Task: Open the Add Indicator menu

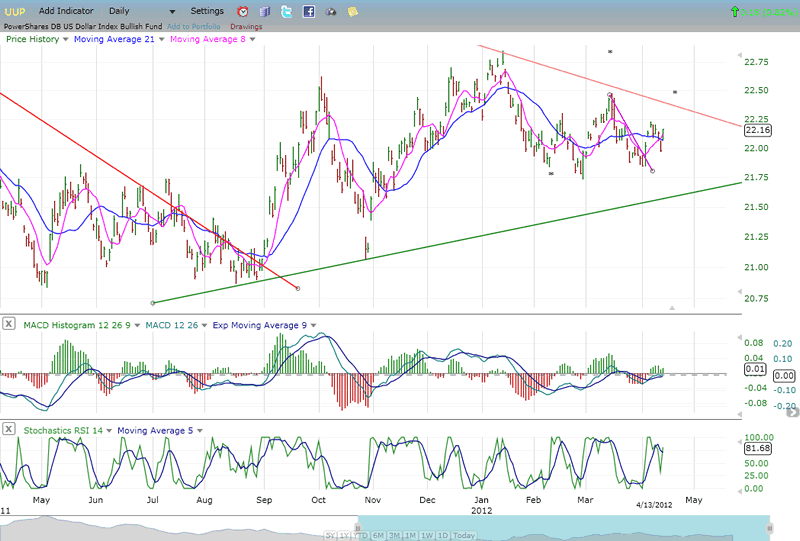Action: pyautogui.click(x=68, y=11)
